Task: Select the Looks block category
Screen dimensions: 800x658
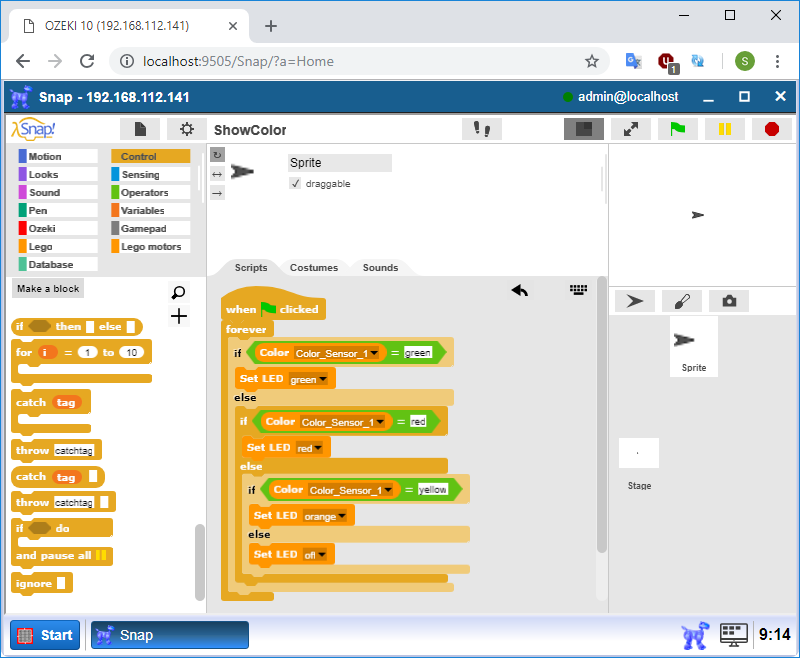Action: 58,174
